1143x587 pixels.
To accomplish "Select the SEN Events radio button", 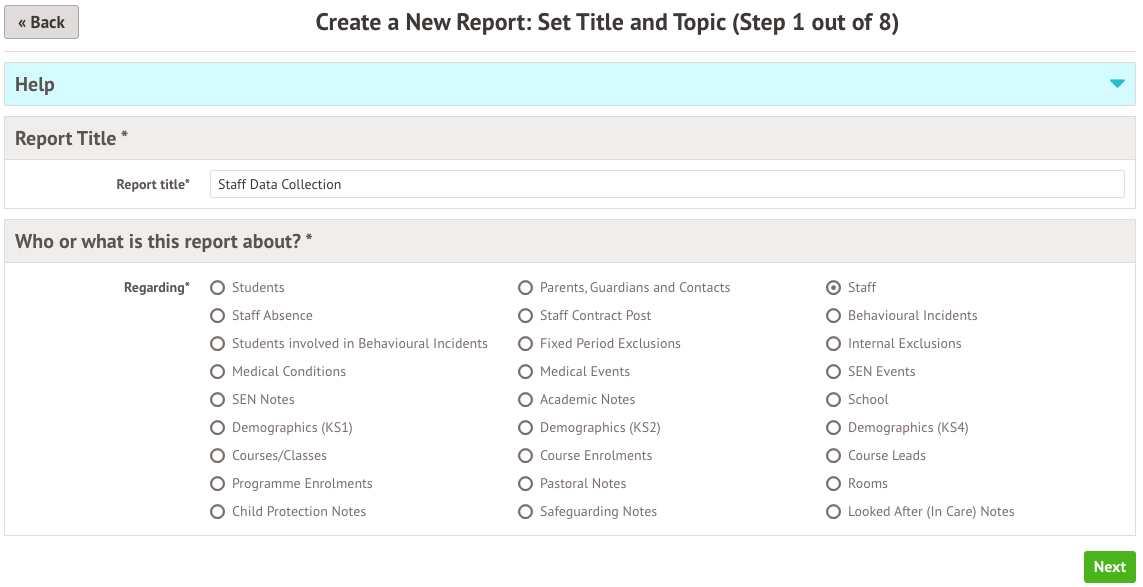I will coord(833,372).
